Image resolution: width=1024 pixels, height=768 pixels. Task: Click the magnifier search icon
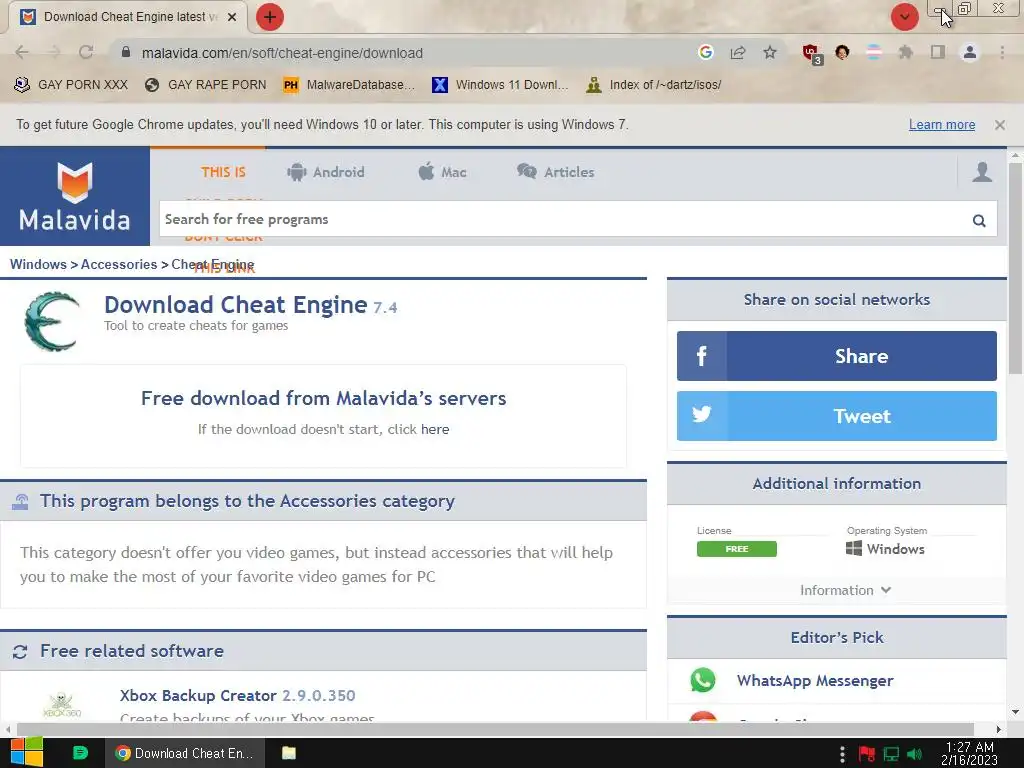coord(979,220)
